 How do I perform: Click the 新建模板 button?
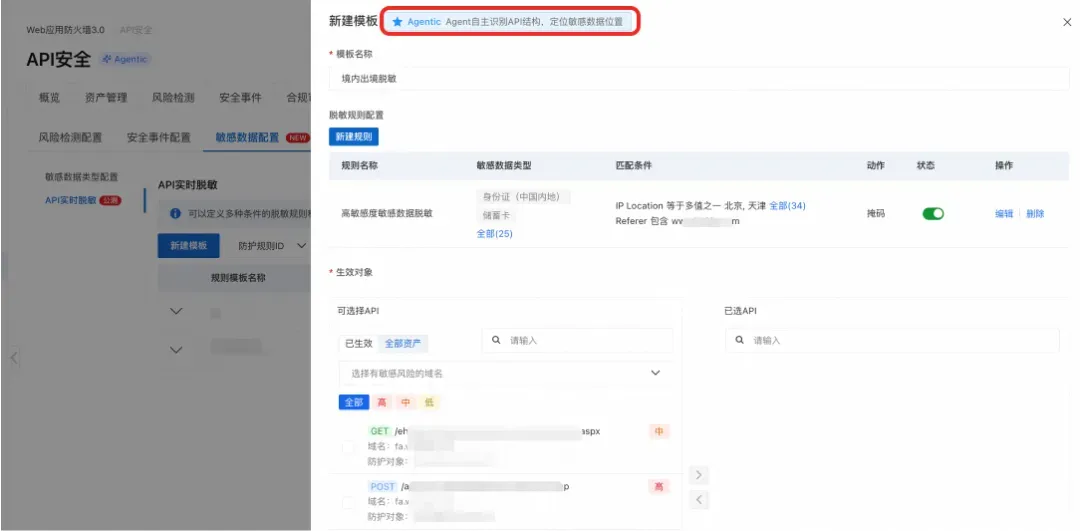(x=189, y=245)
